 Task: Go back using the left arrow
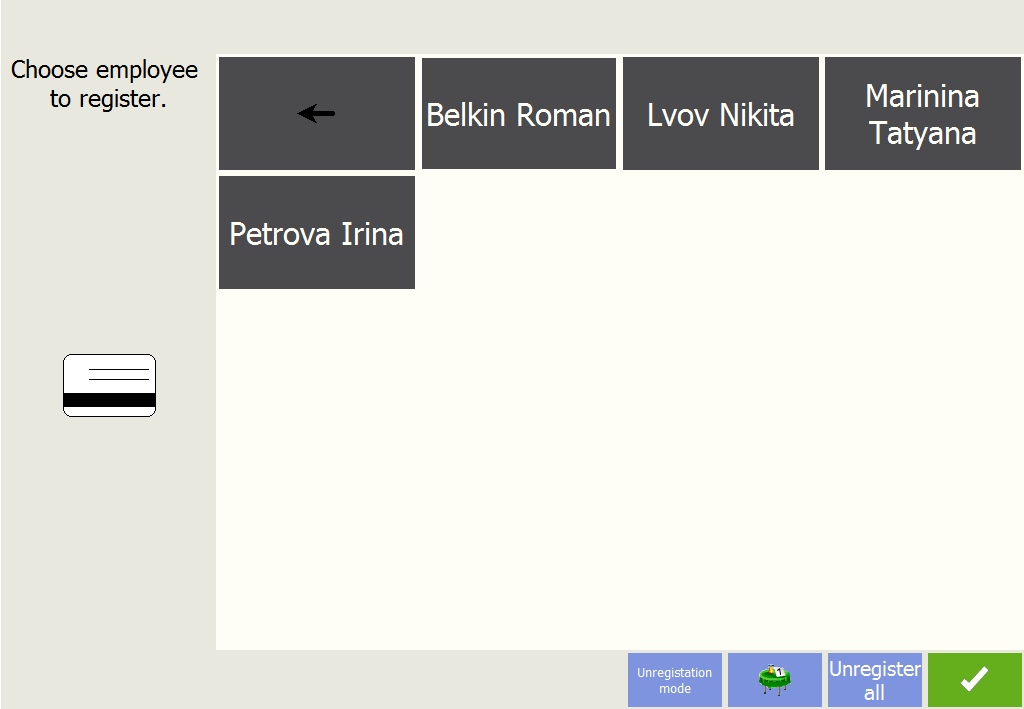point(317,114)
